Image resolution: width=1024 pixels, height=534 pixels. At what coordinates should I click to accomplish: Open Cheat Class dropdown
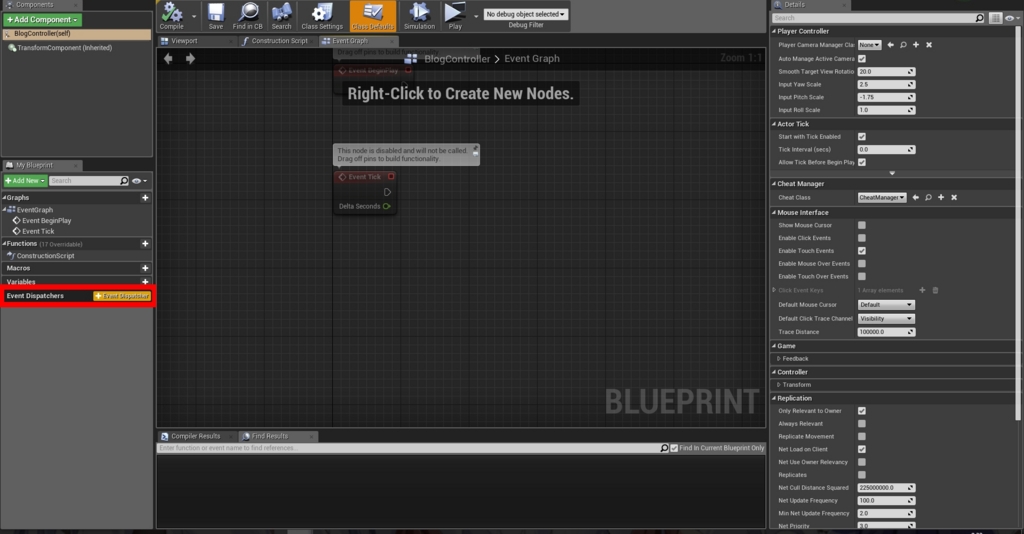coord(882,197)
